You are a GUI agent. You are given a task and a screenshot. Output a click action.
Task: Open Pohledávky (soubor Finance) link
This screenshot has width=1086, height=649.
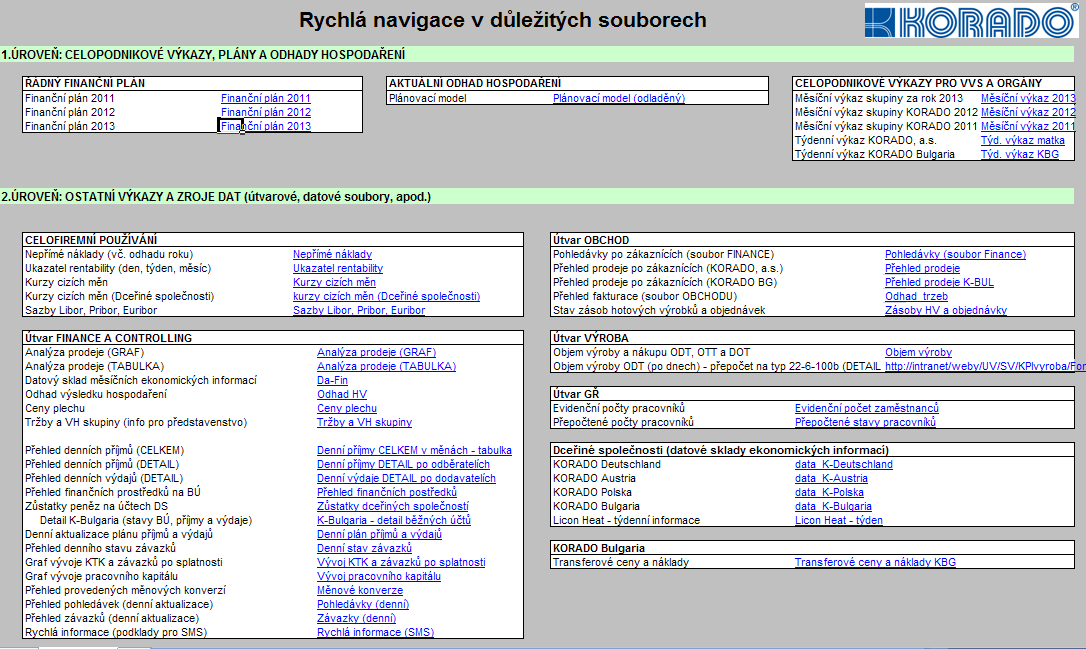point(955,254)
